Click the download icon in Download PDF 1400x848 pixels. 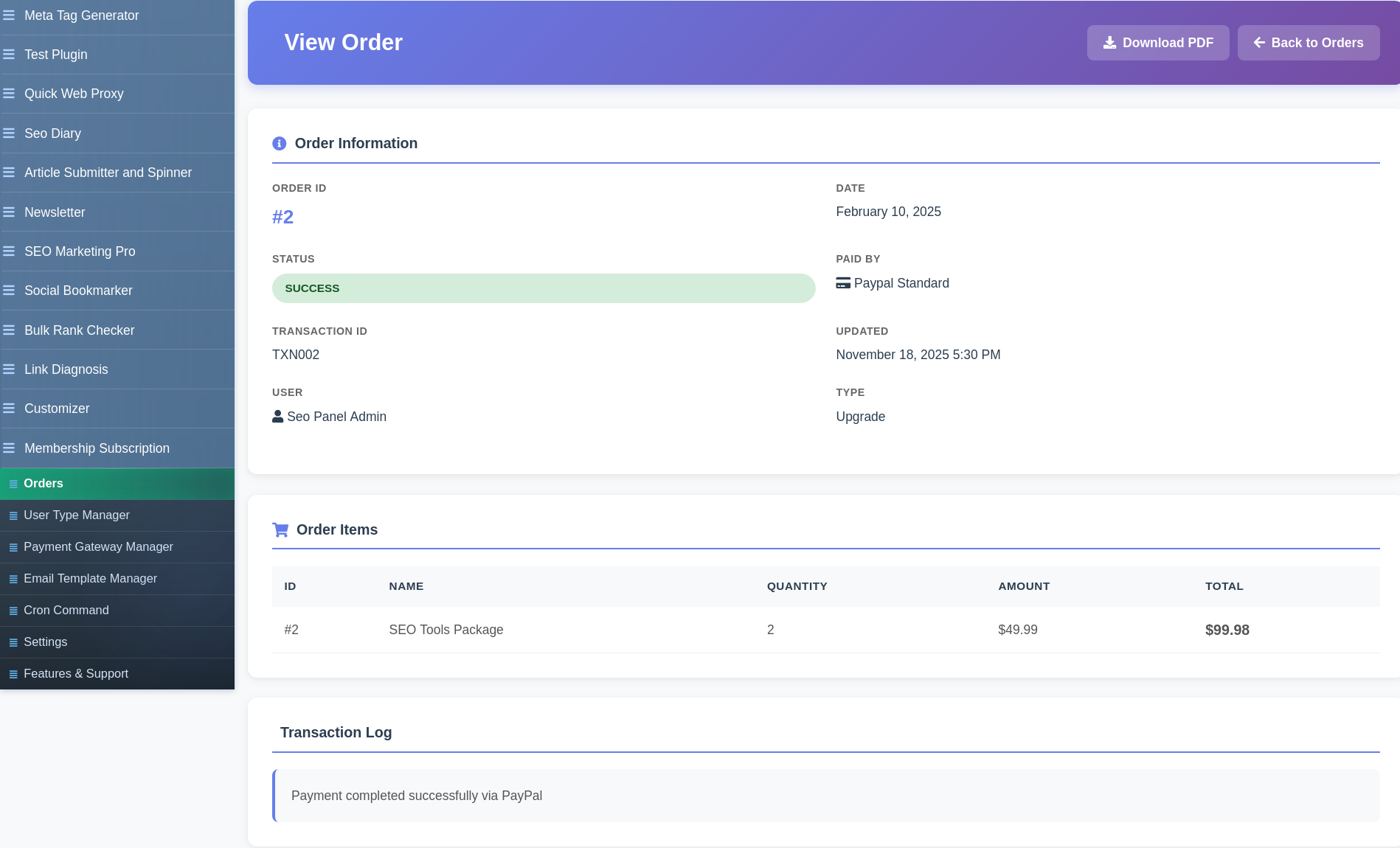[x=1109, y=43]
